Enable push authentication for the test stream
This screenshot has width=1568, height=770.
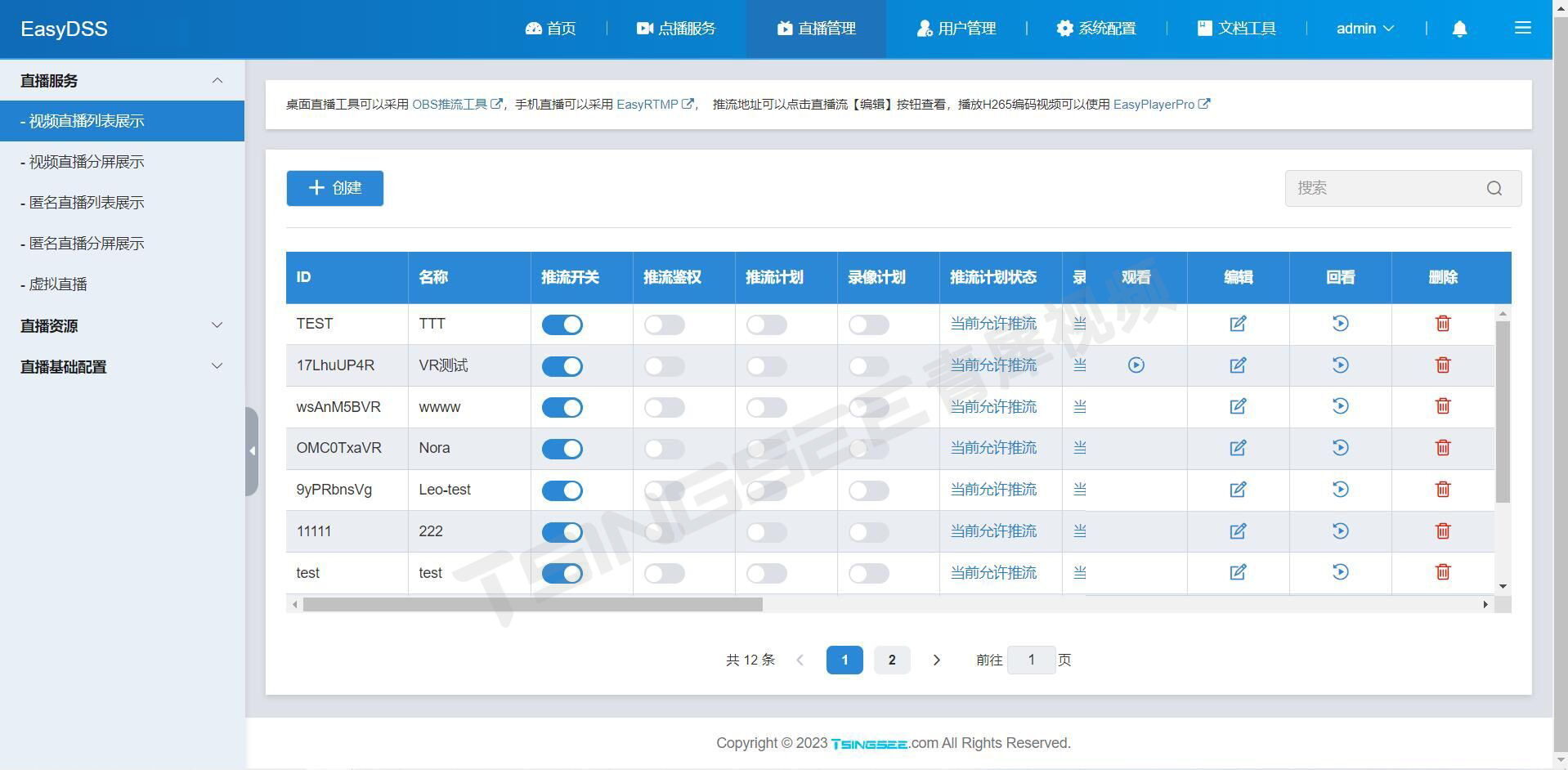[x=663, y=573]
